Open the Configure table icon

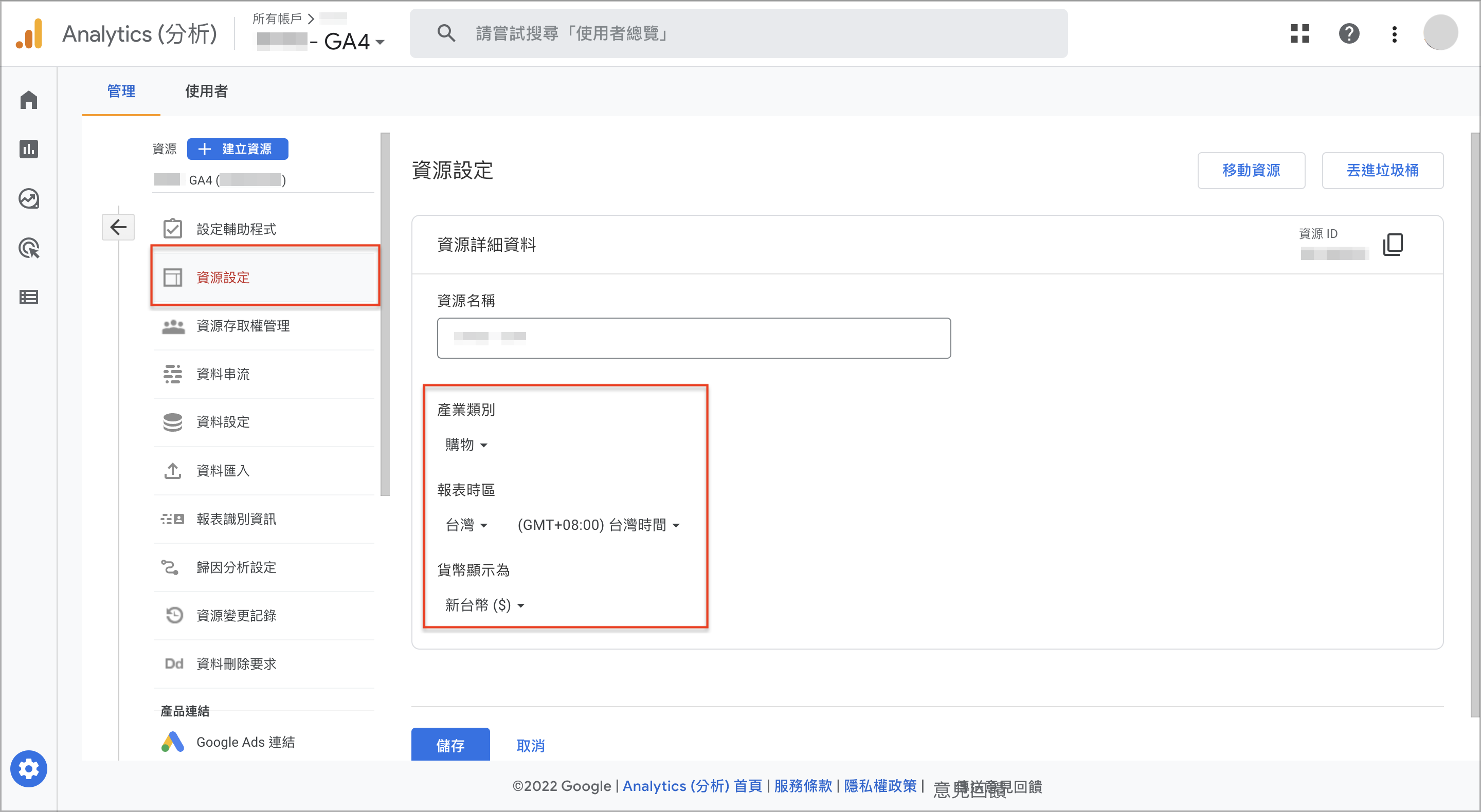[29, 297]
